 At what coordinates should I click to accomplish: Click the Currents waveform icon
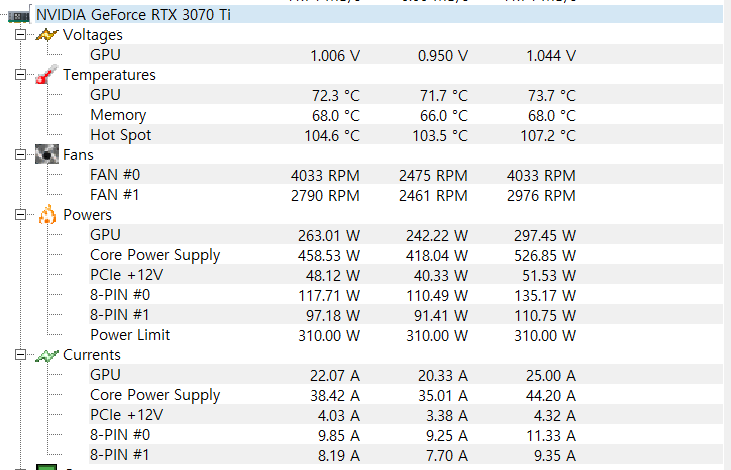click(x=47, y=356)
